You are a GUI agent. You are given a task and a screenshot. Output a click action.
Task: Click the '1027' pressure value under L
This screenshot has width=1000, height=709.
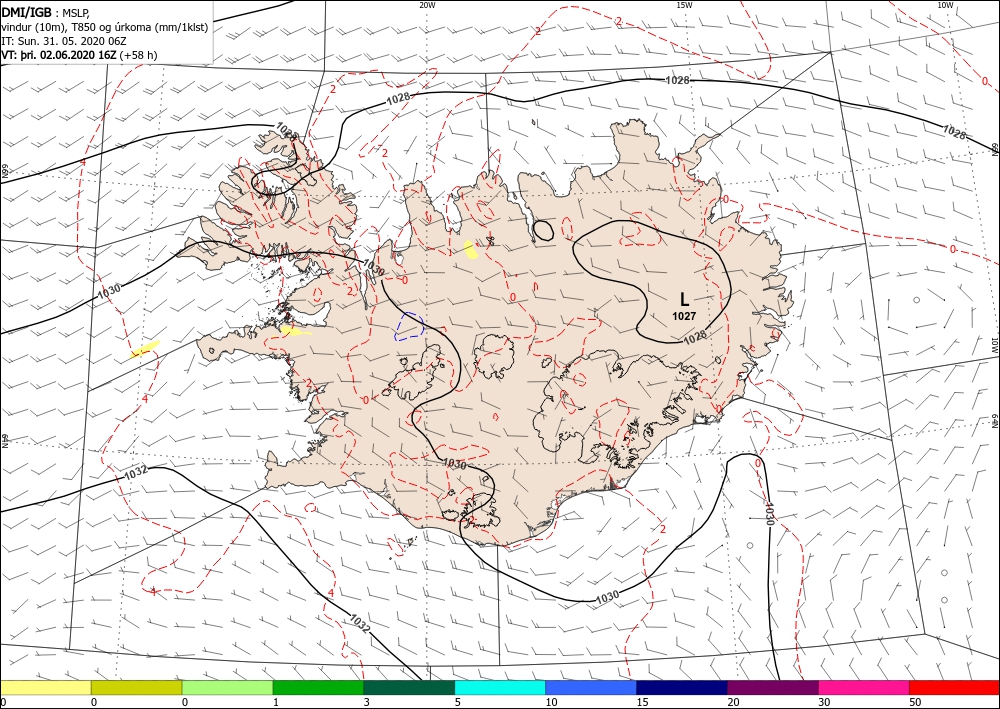(x=684, y=316)
